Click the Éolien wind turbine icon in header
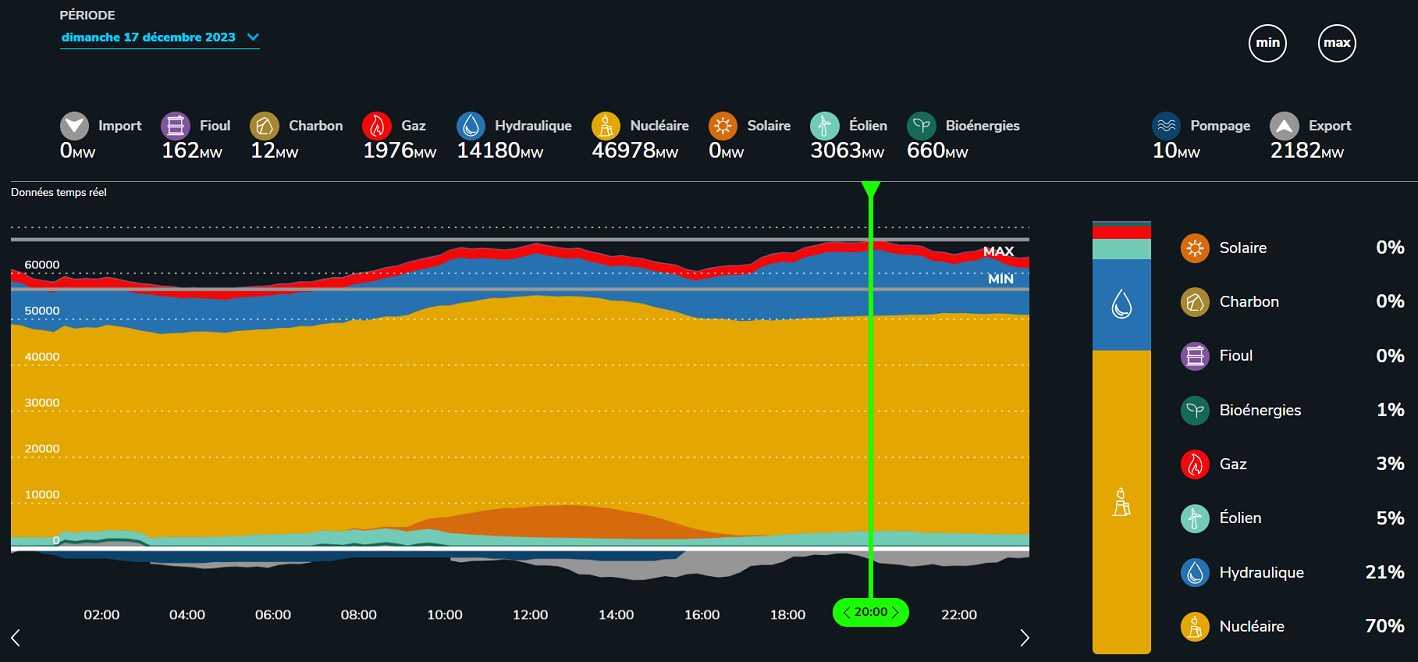 pyautogui.click(x=825, y=126)
